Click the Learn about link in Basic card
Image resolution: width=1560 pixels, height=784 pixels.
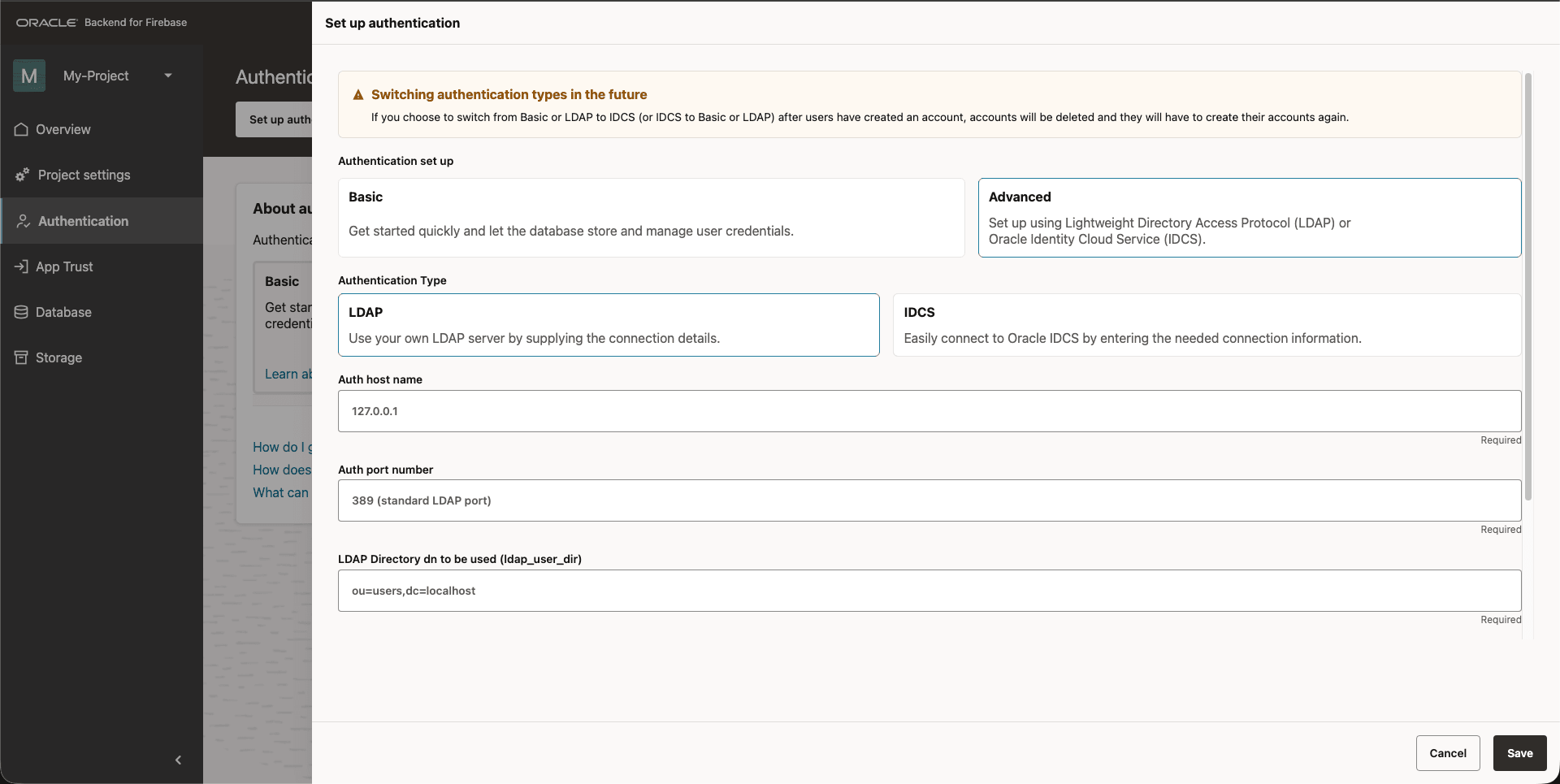[288, 374]
